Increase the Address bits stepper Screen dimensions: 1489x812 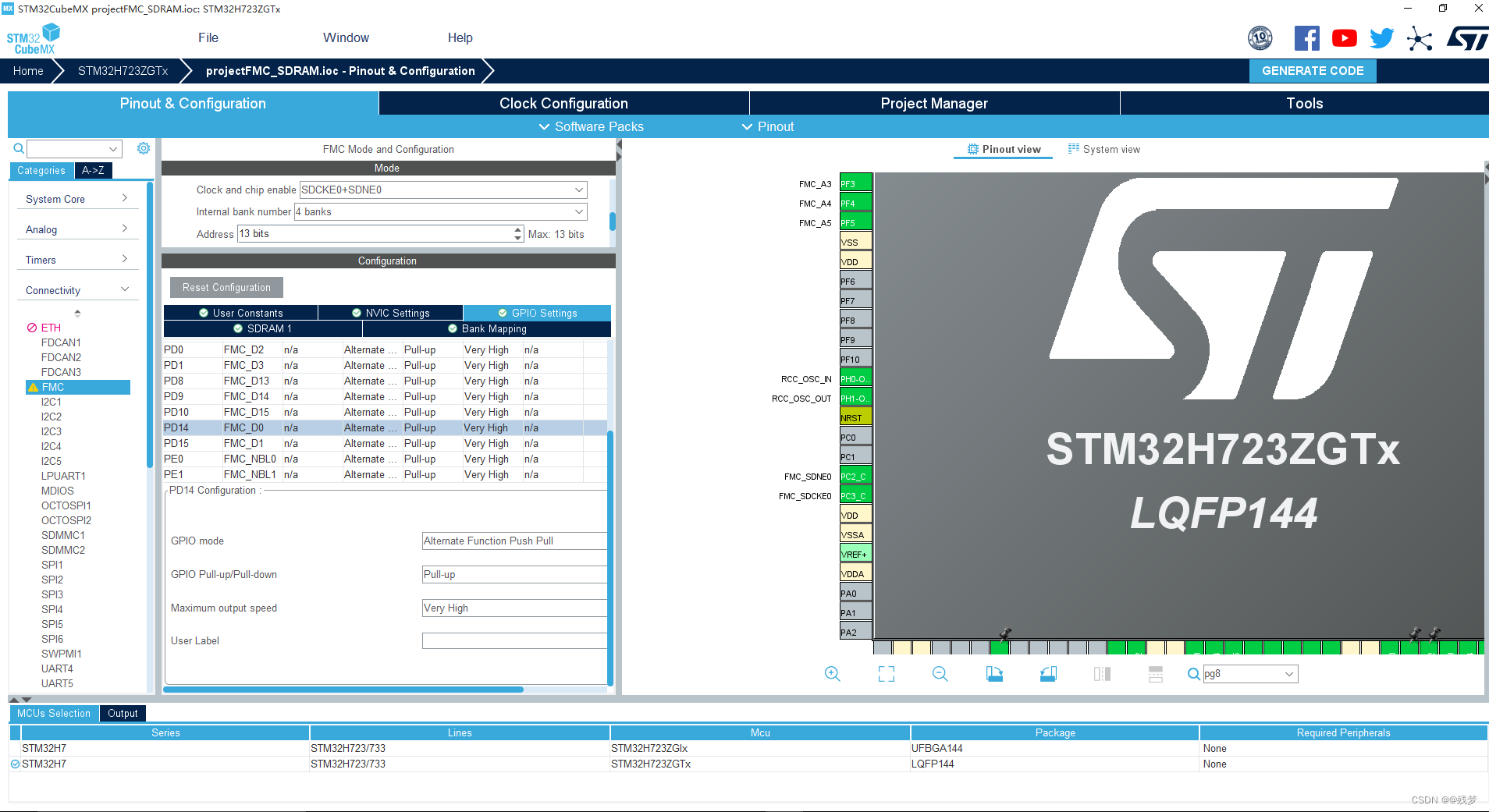(518, 230)
